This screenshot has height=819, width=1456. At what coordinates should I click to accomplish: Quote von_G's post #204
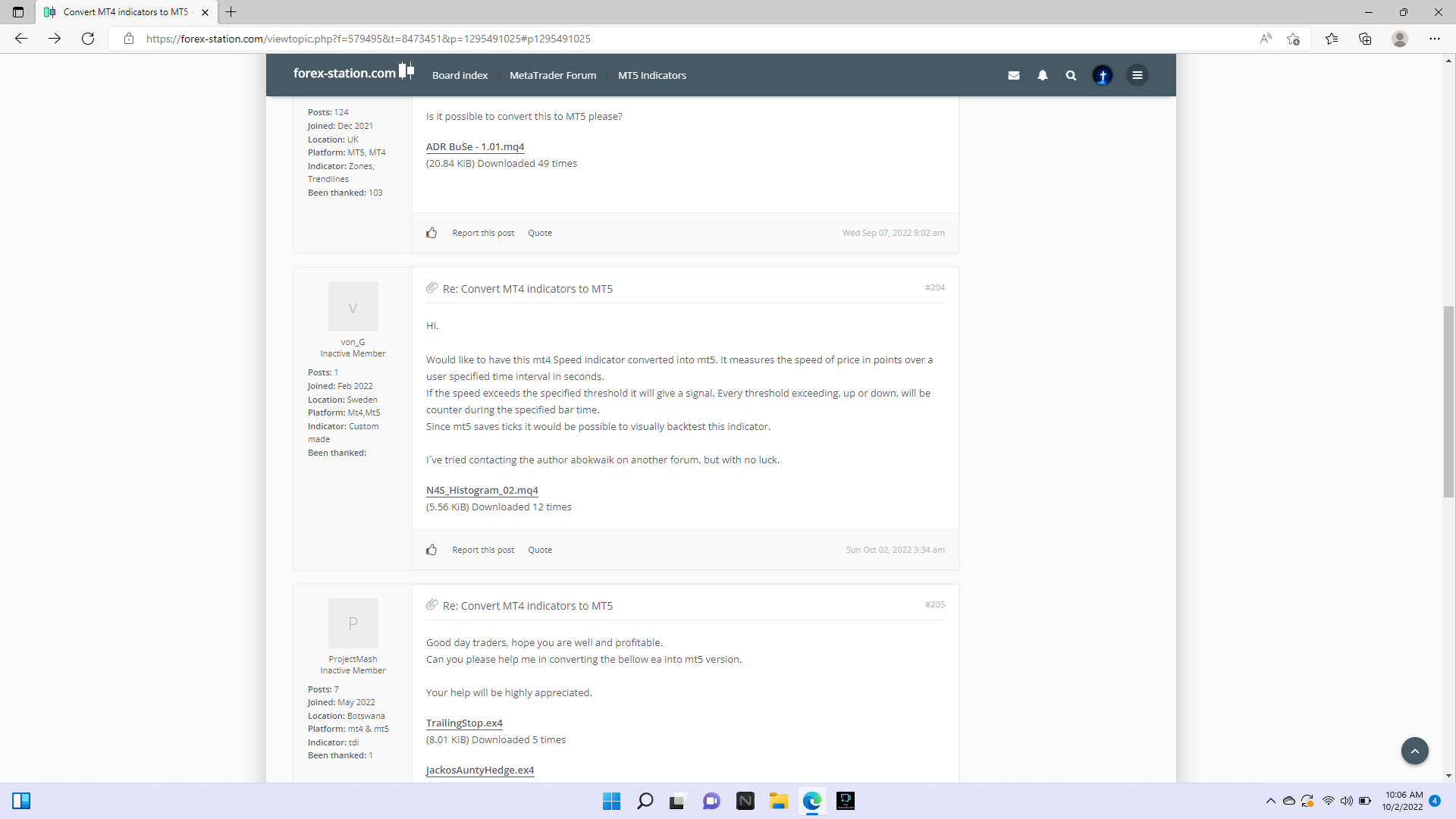539,550
